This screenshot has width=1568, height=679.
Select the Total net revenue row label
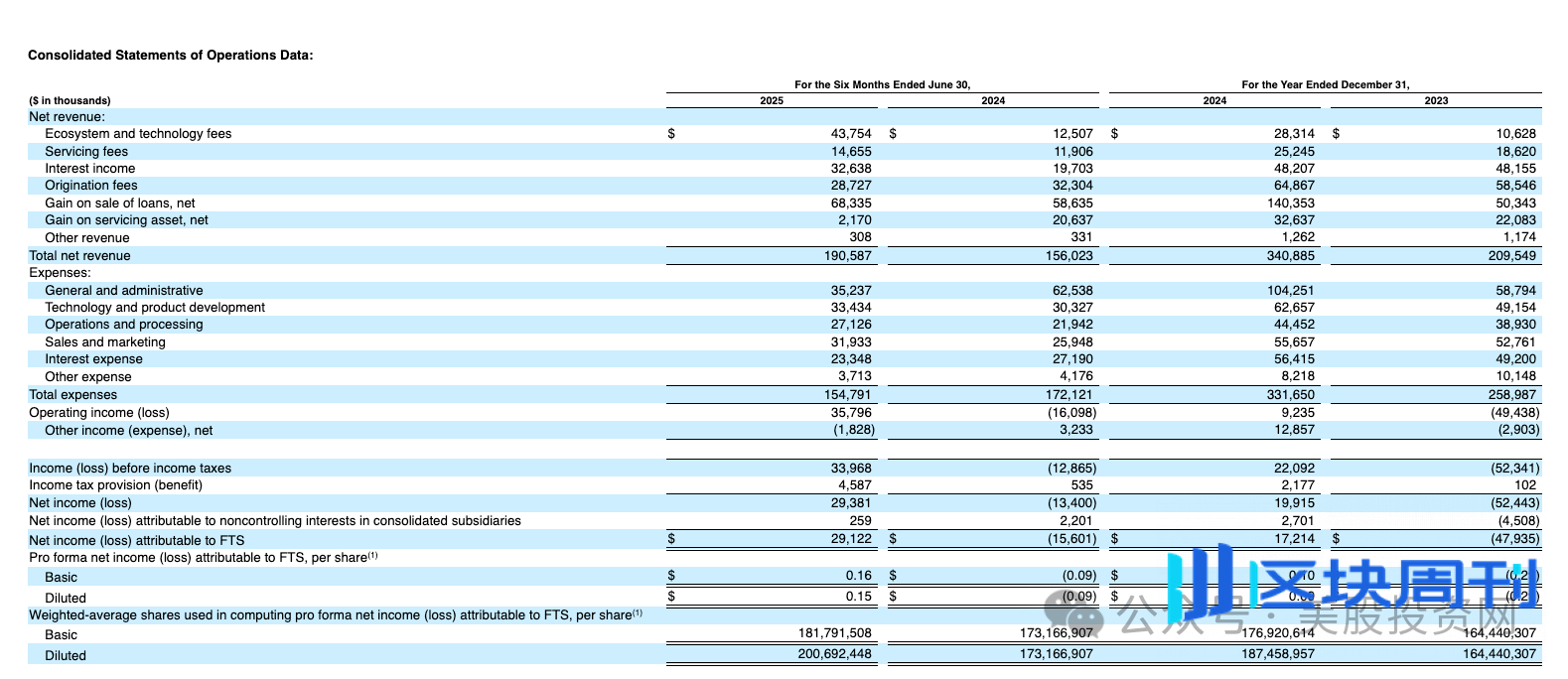click(x=79, y=256)
